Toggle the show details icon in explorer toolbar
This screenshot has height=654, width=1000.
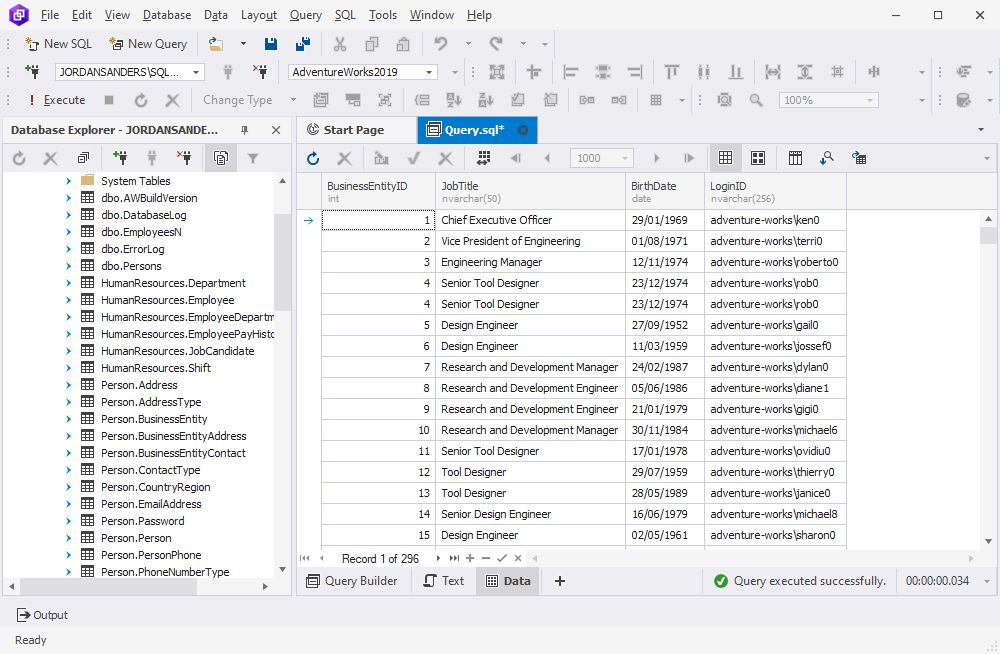coord(221,158)
